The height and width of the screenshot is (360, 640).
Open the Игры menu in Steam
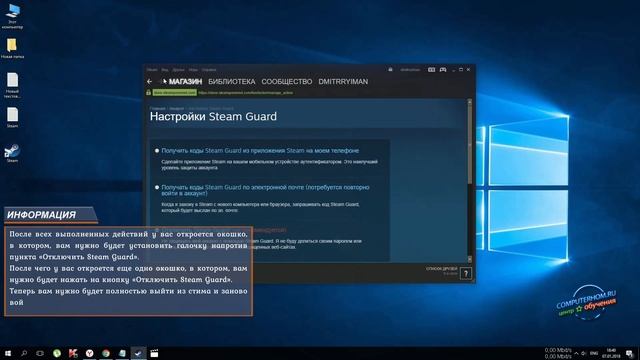point(193,70)
